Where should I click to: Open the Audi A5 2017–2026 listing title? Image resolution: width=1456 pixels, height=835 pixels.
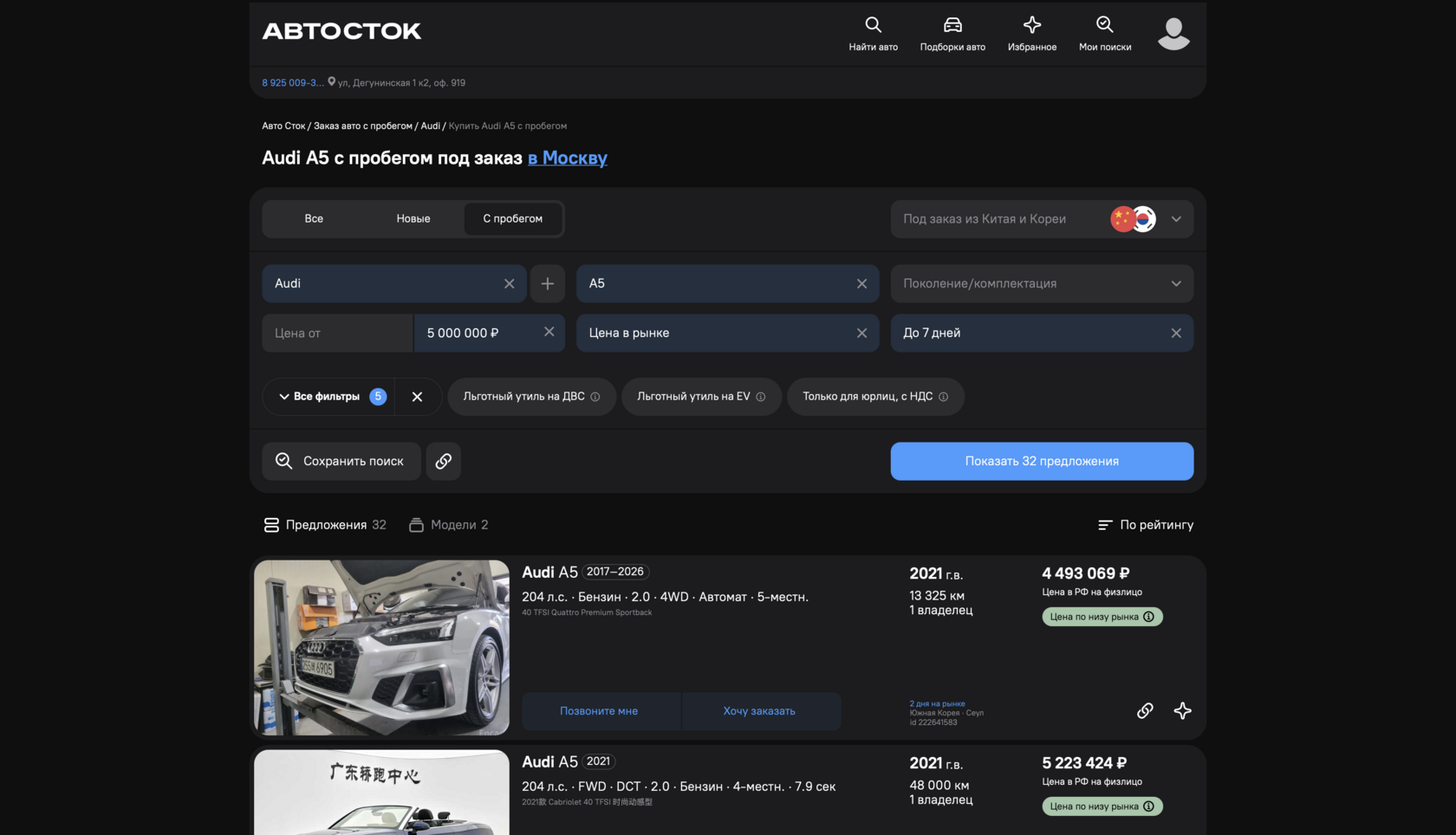click(x=586, y=573)
